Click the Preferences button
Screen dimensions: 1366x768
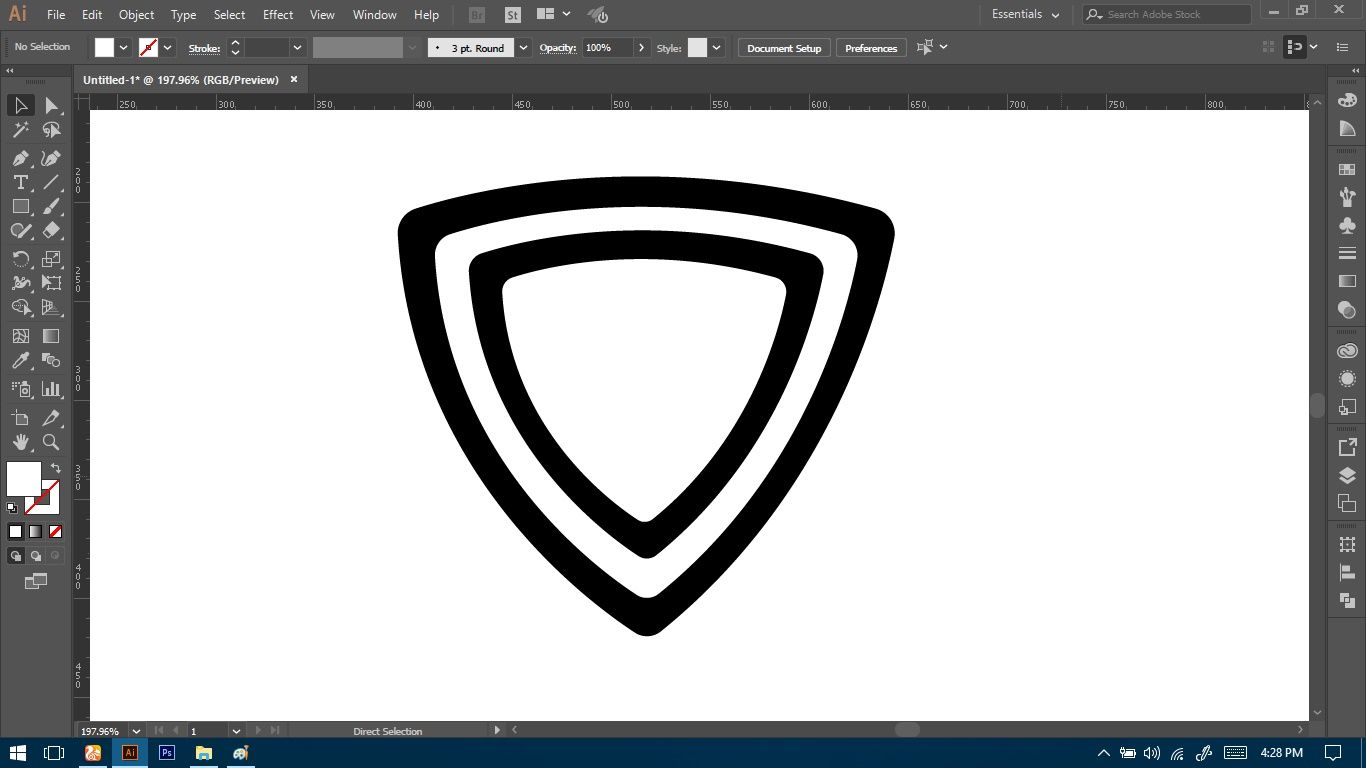(871, 48)
